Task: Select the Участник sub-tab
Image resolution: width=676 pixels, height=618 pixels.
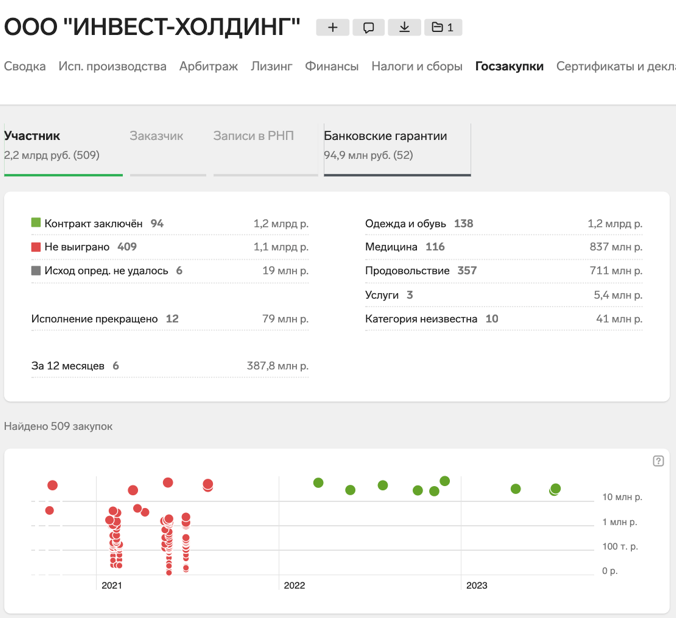Action: pos(63,149)
